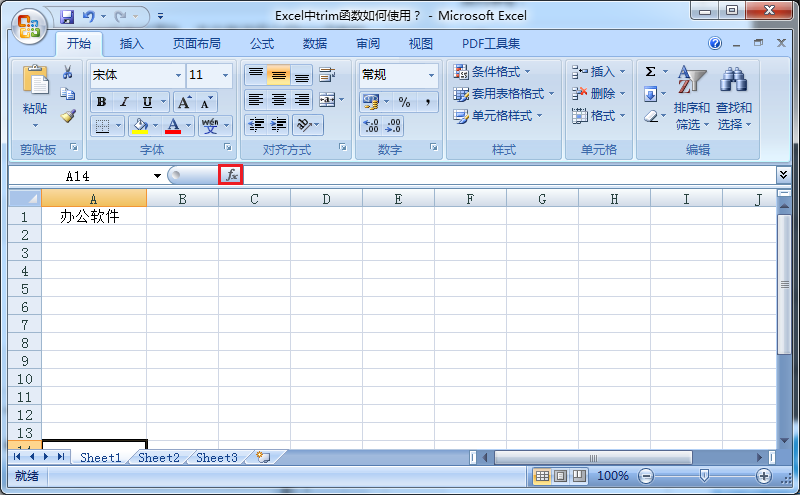
Task: Undo the last action
Action: [x=89, y=17]
